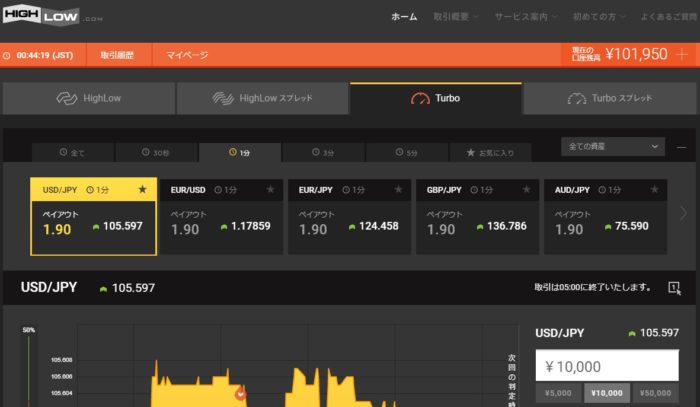Toggle favorite star on EUR/USD card

271,190
